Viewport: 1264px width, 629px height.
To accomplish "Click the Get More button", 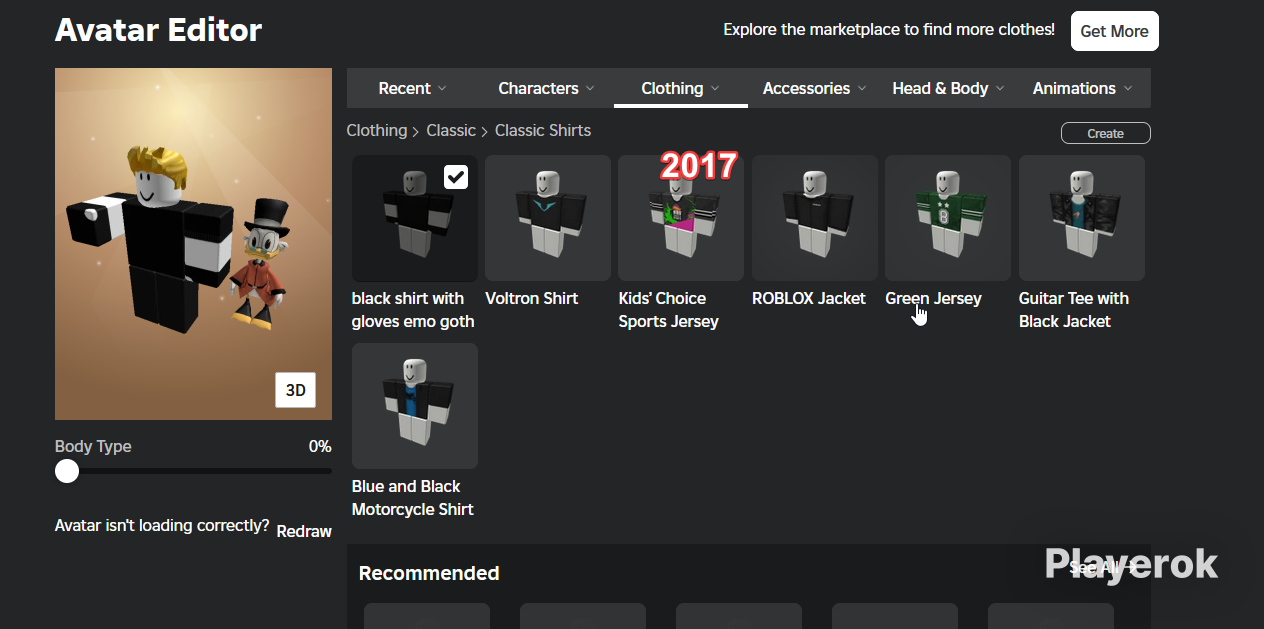I will [1114, 31].
